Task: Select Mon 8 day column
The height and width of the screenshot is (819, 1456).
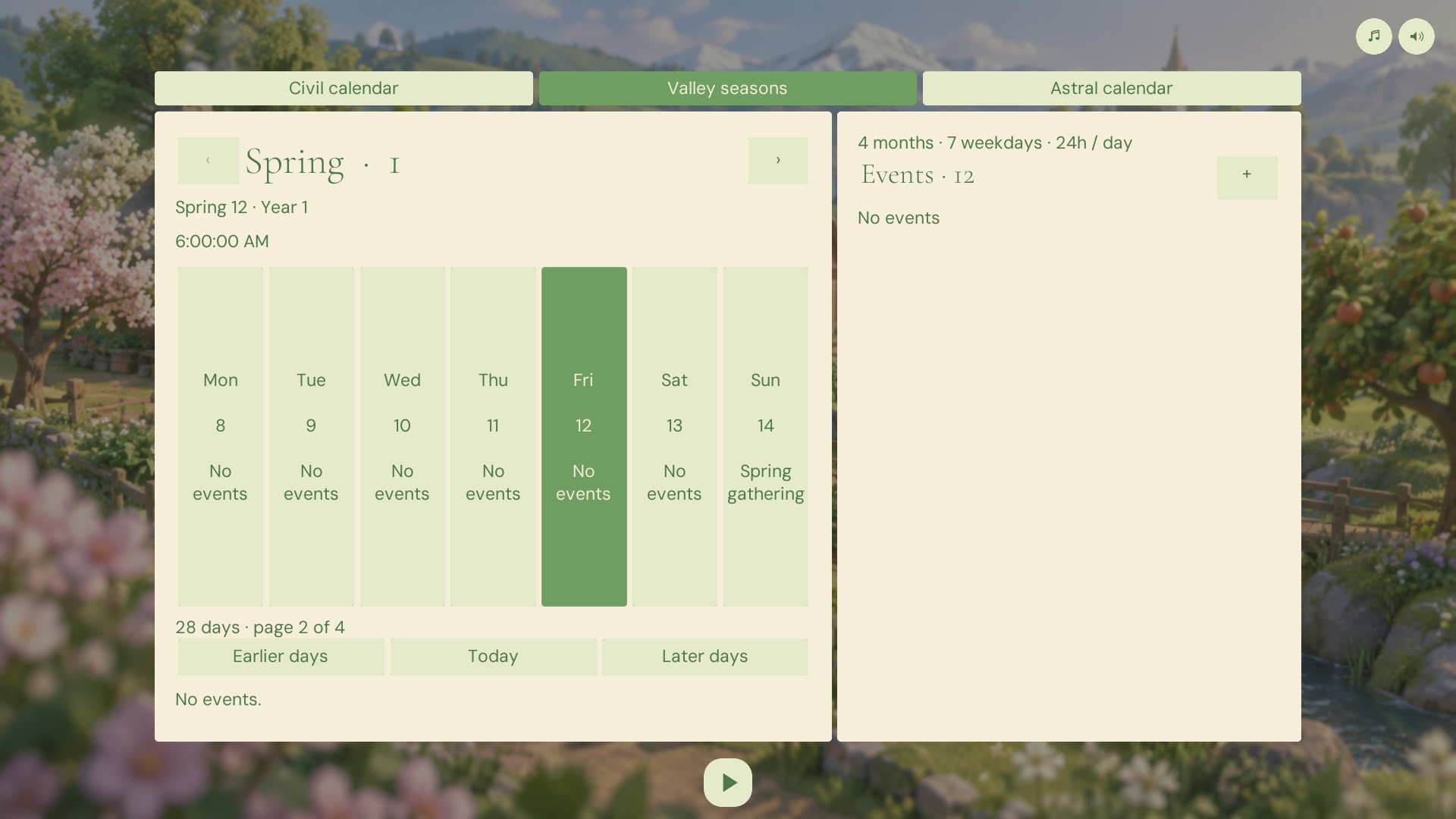Action: point(221,436)
